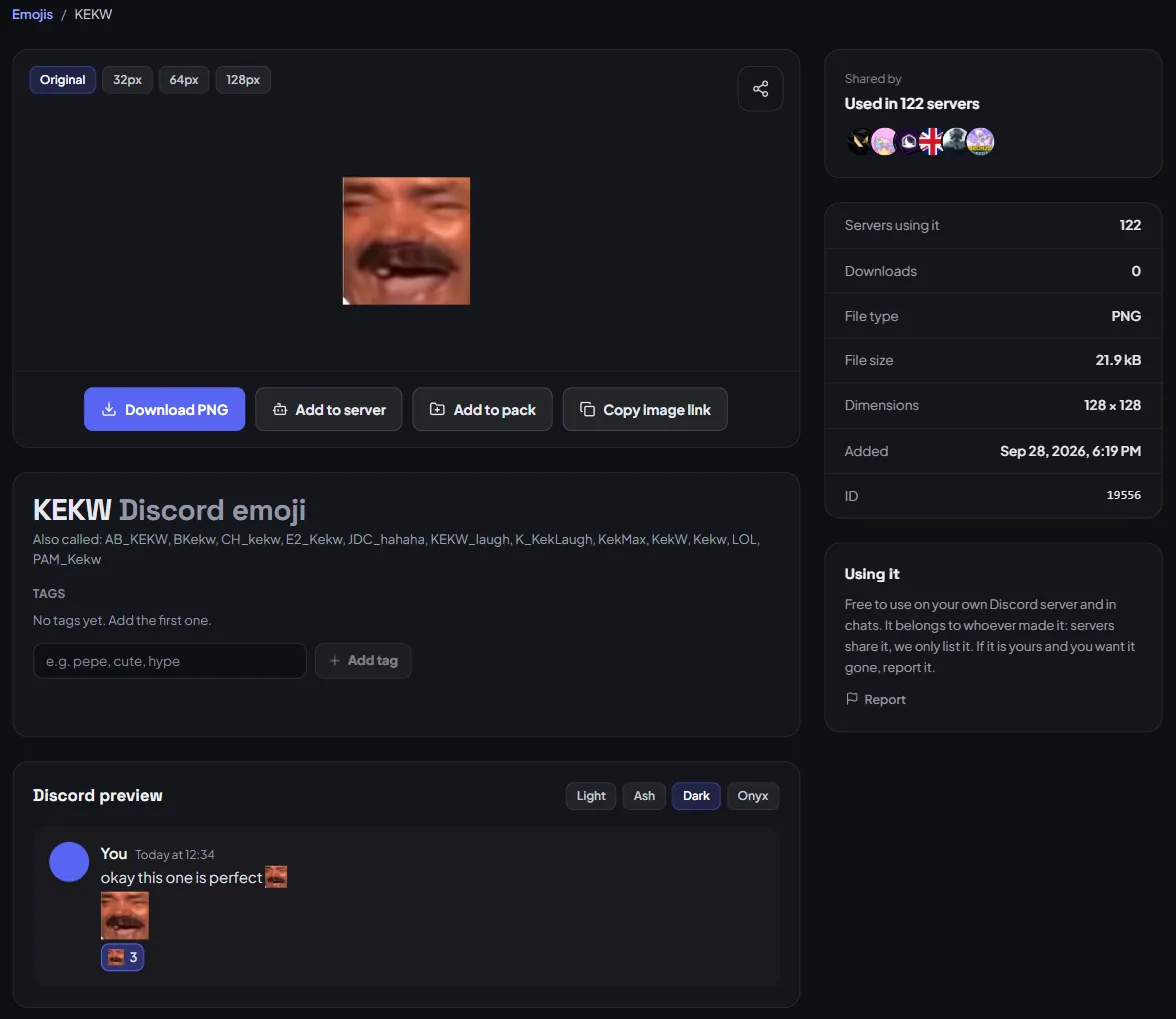The image size is (1176, 1019).
Task: Click the Add tag button
Action: click(x=363, y=661)
